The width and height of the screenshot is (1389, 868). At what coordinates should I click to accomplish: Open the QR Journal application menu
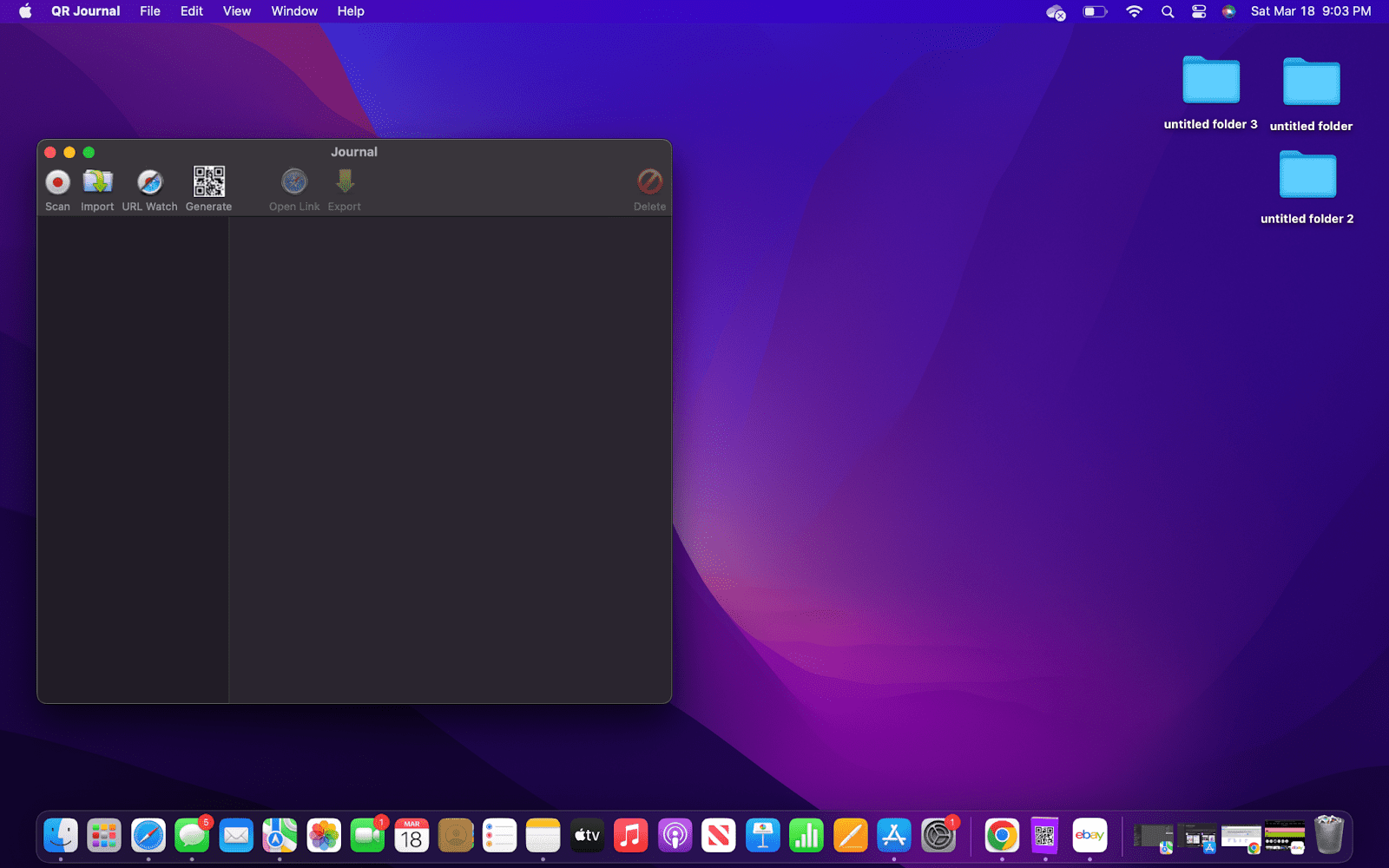[85, 11]
